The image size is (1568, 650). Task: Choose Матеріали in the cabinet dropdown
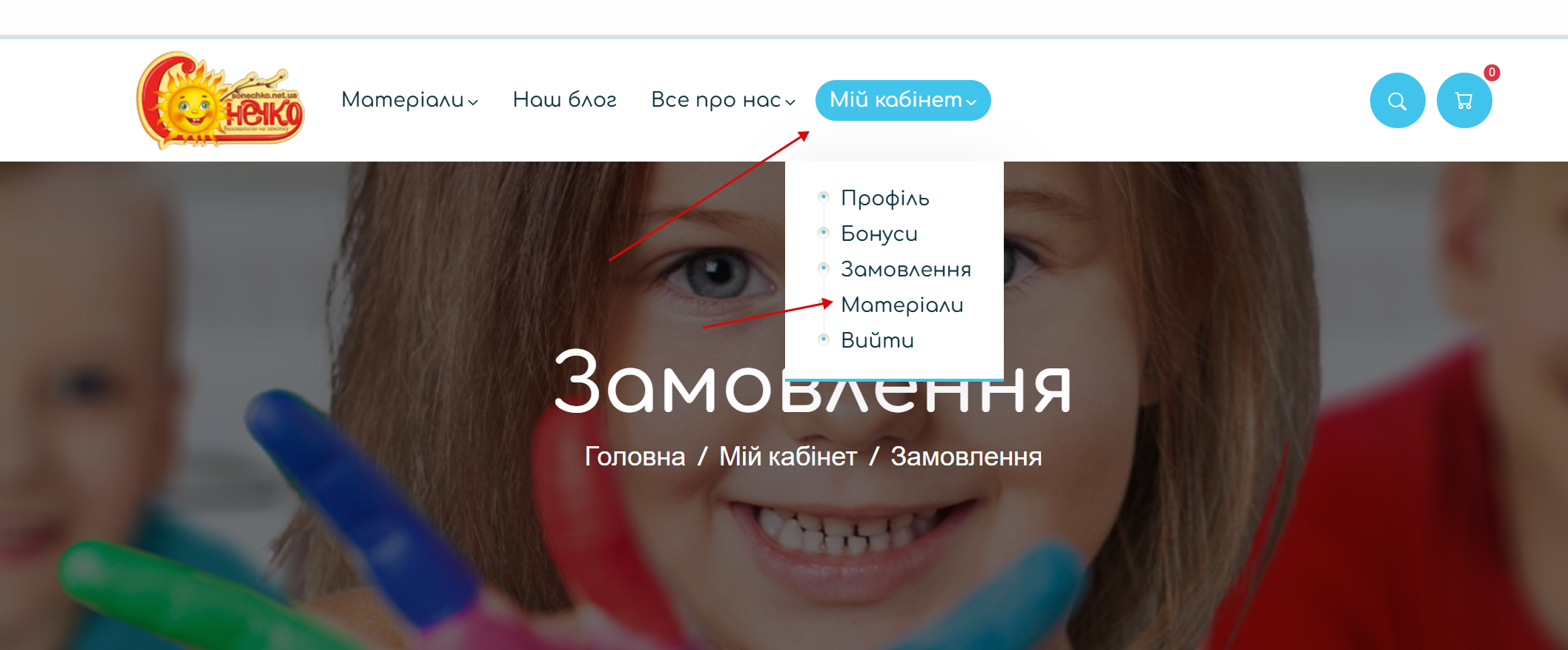coord(902,305)
